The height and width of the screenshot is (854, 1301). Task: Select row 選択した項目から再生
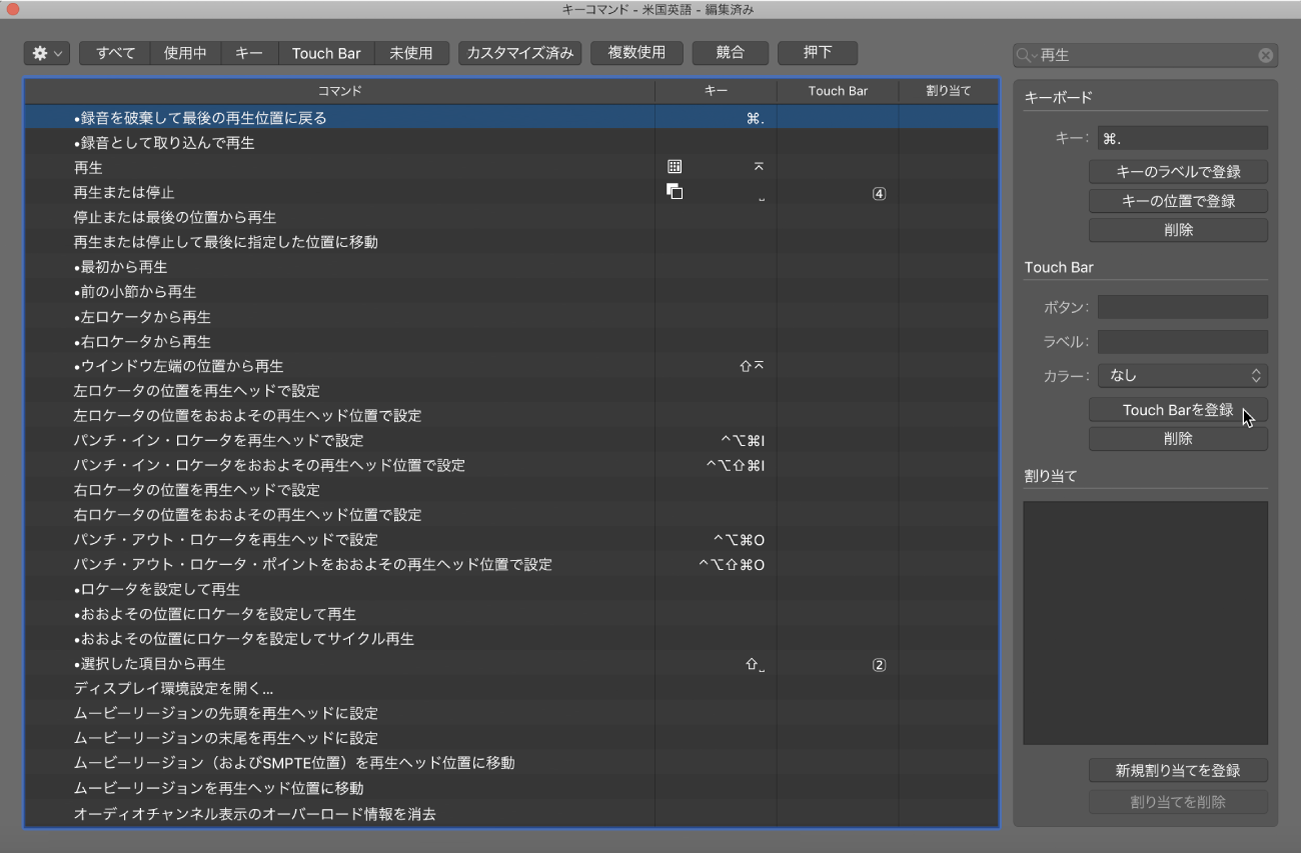pyautogui.click(x=511, y=664)
